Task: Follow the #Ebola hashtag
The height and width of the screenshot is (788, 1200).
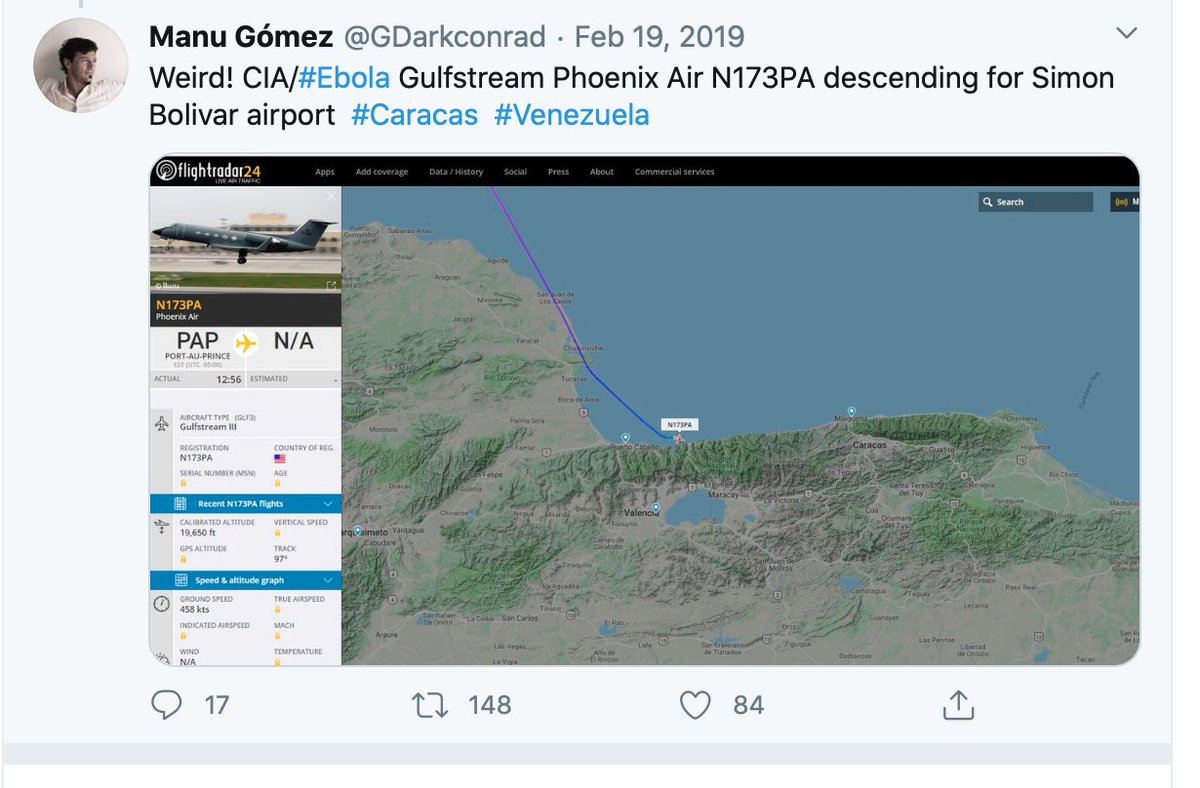Action: pos(344,77)
